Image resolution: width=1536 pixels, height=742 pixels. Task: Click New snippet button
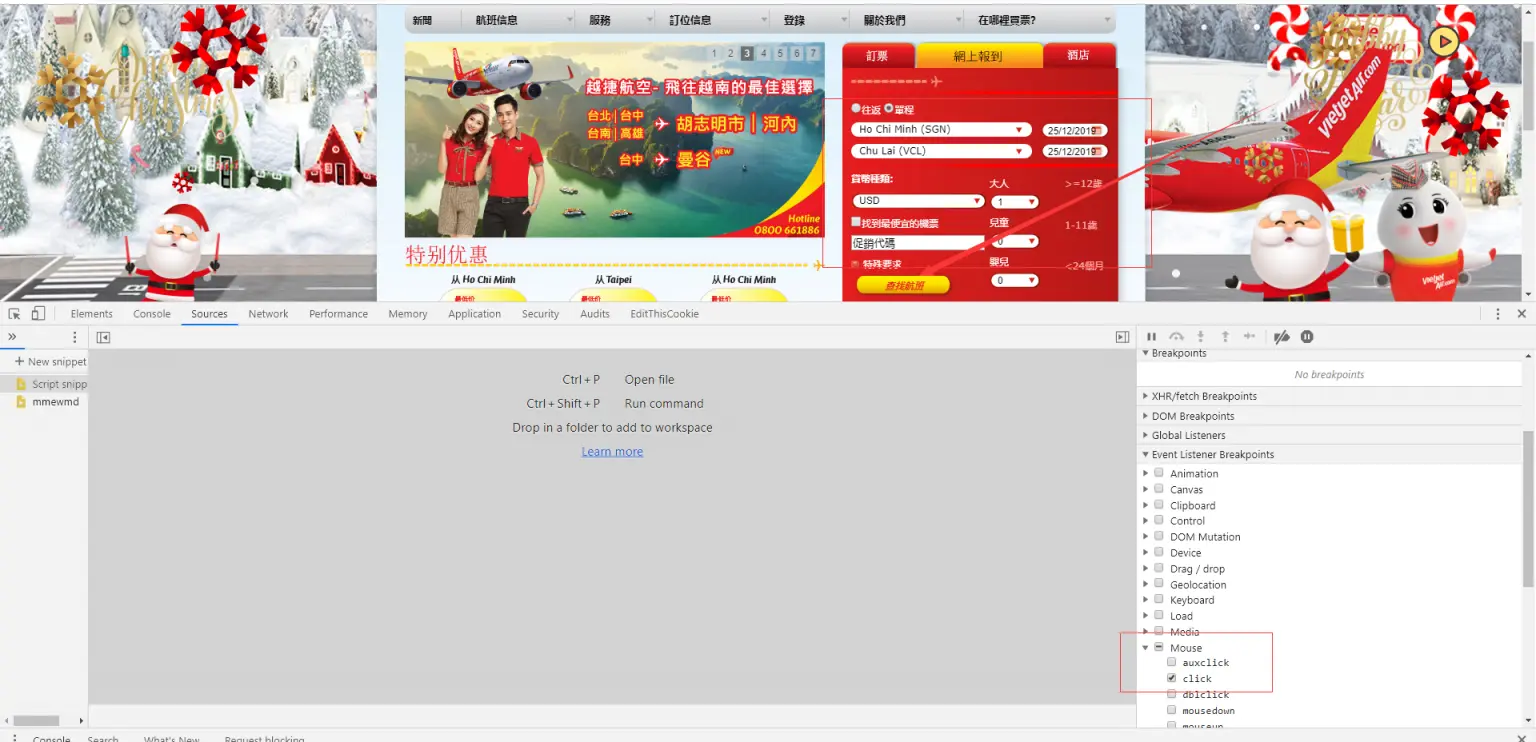tap(51, 362)
